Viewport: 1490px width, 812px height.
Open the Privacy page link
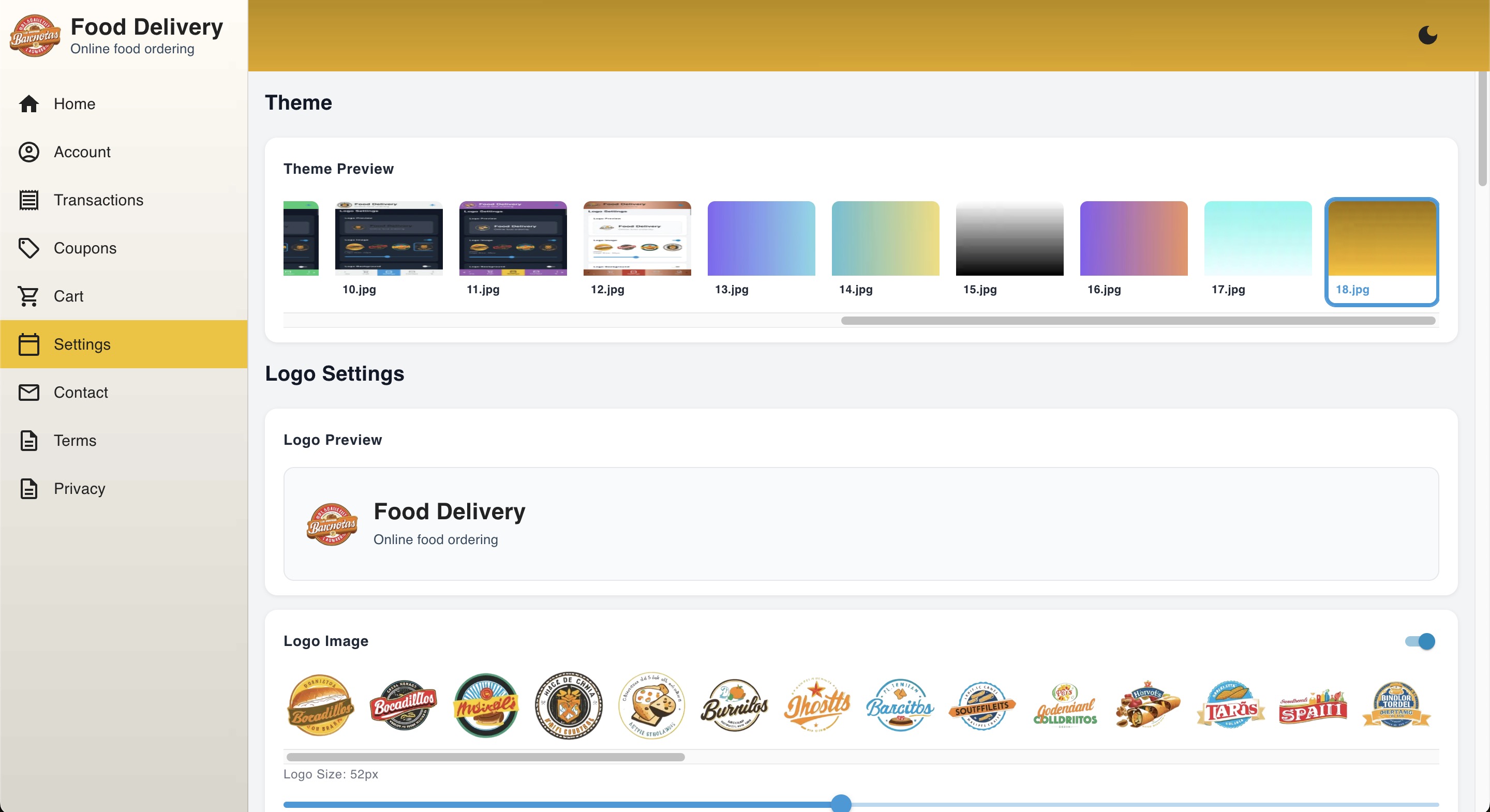click(124, 488)
